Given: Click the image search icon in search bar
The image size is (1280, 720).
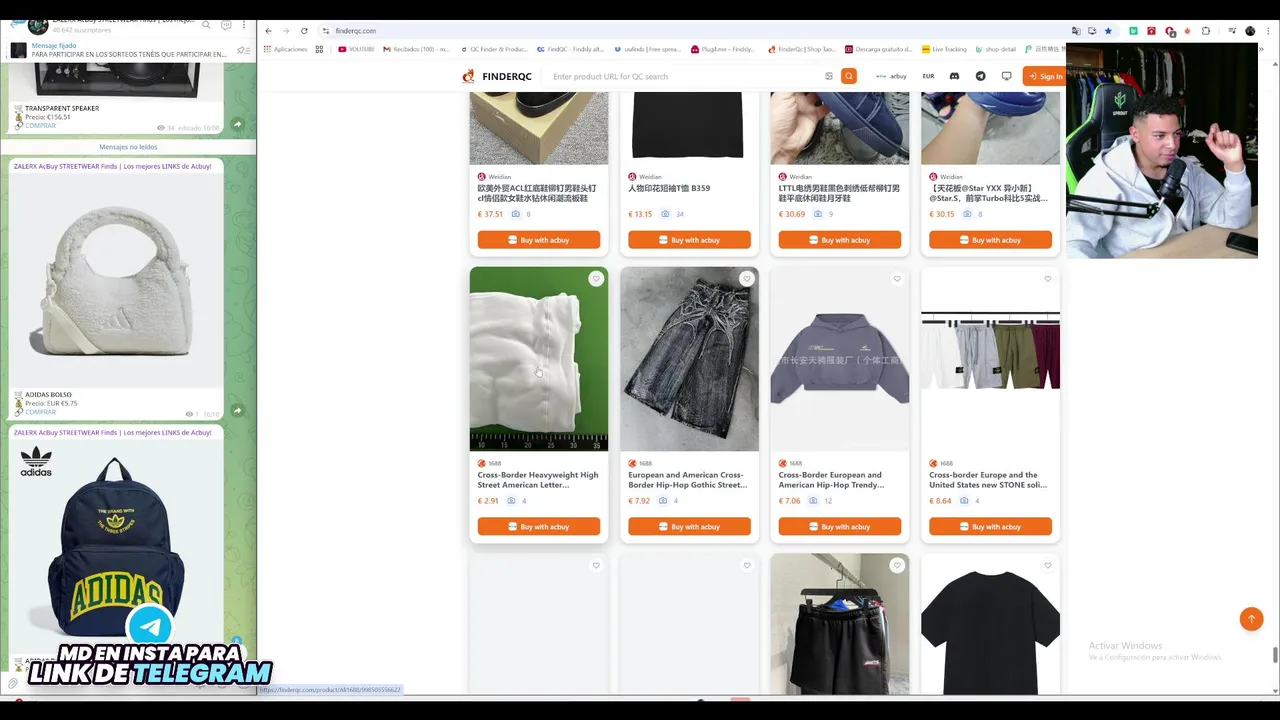Looking at the screenshot, I should [x=829, y=76].
